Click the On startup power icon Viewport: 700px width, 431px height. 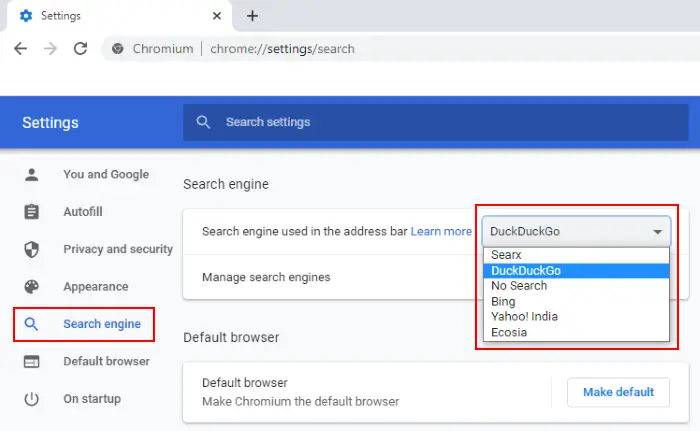[31, 399]
